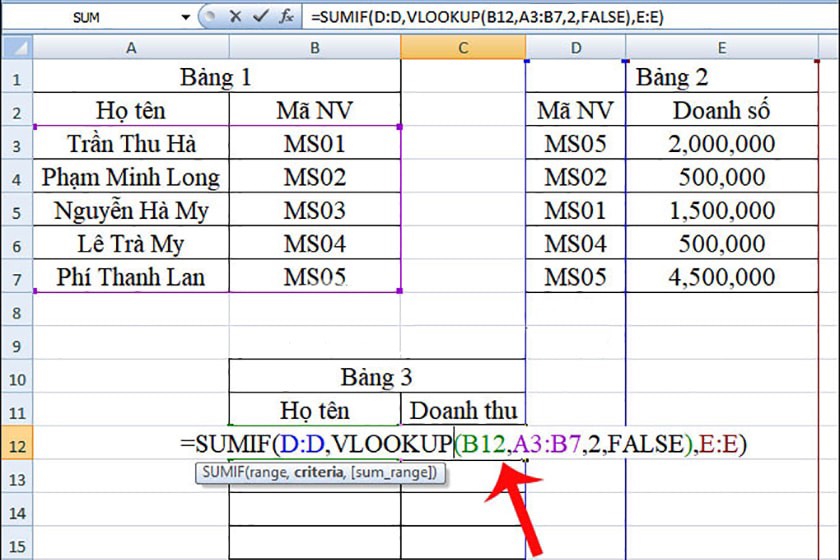Click the Enter checkmark formula button
The height and width of the screenshot is (560, 840).
[x=261, y=17]
